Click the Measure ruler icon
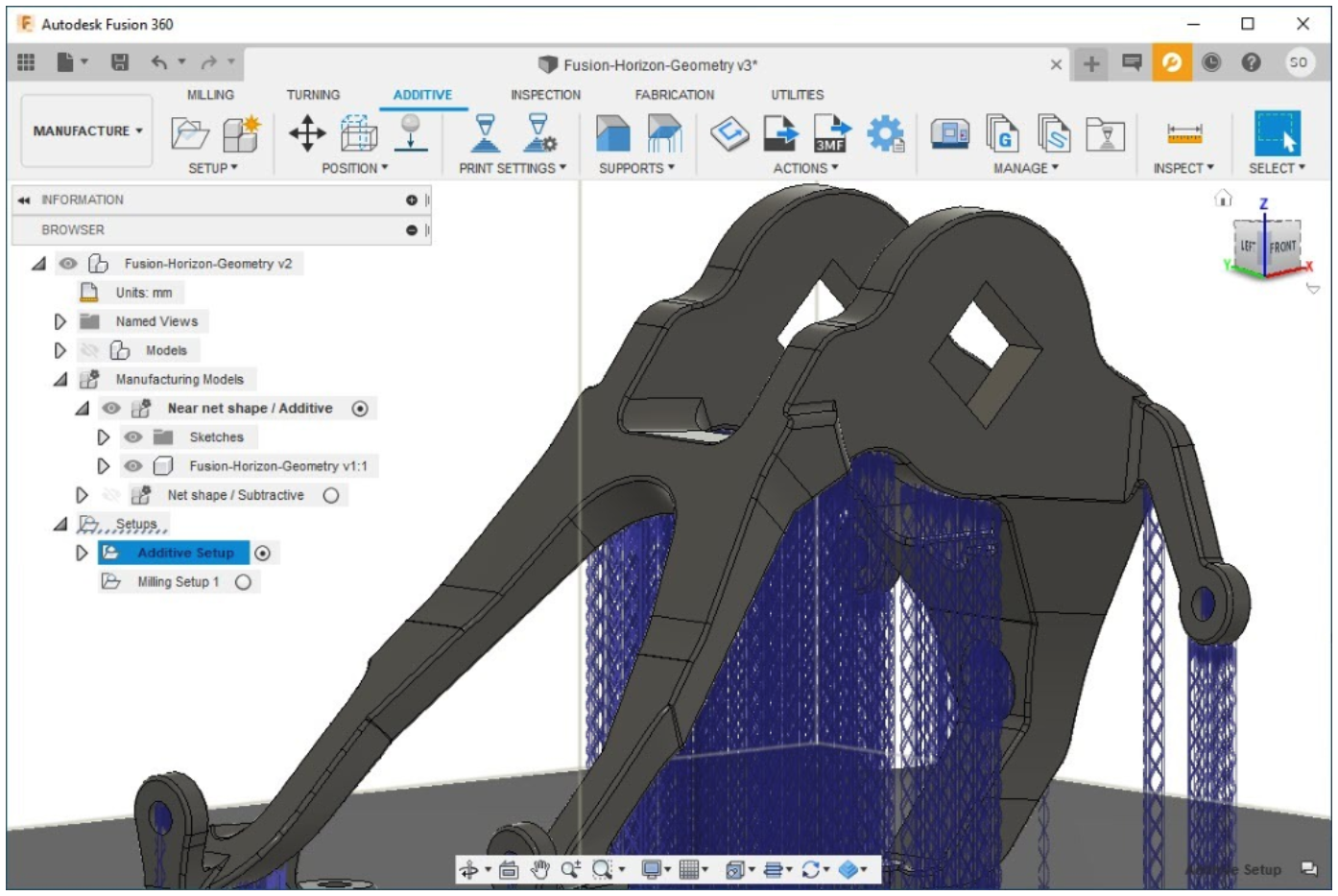 point(1183,133)
